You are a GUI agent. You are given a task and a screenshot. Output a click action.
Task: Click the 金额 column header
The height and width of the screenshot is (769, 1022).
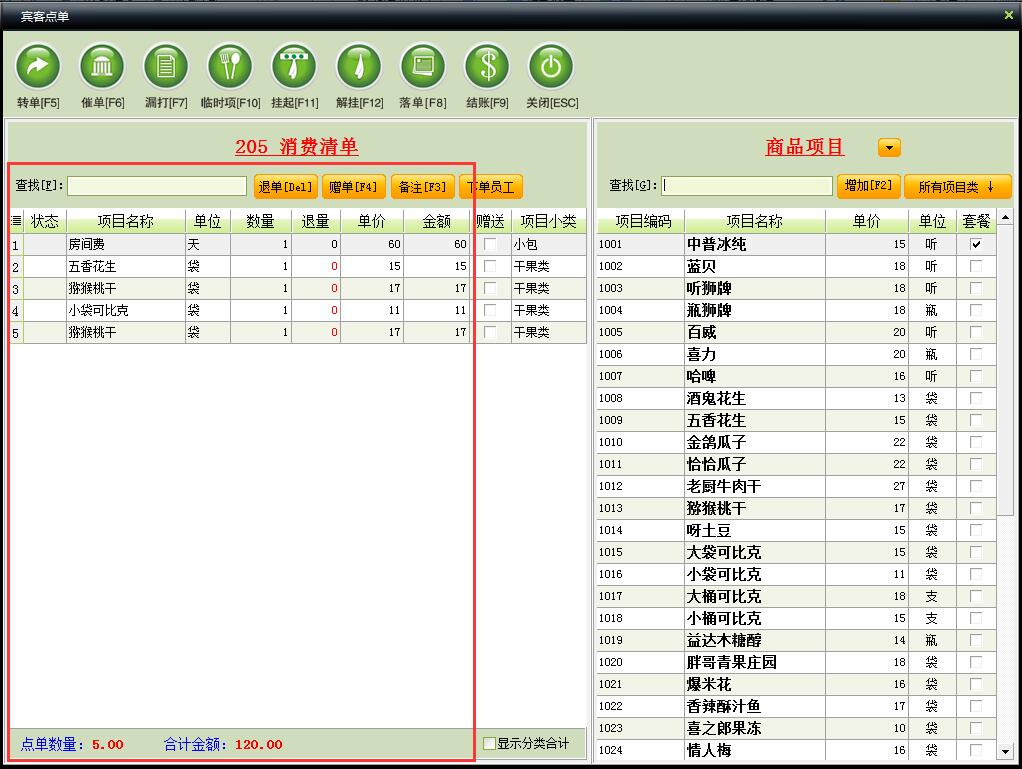click(x=437, y=221)
